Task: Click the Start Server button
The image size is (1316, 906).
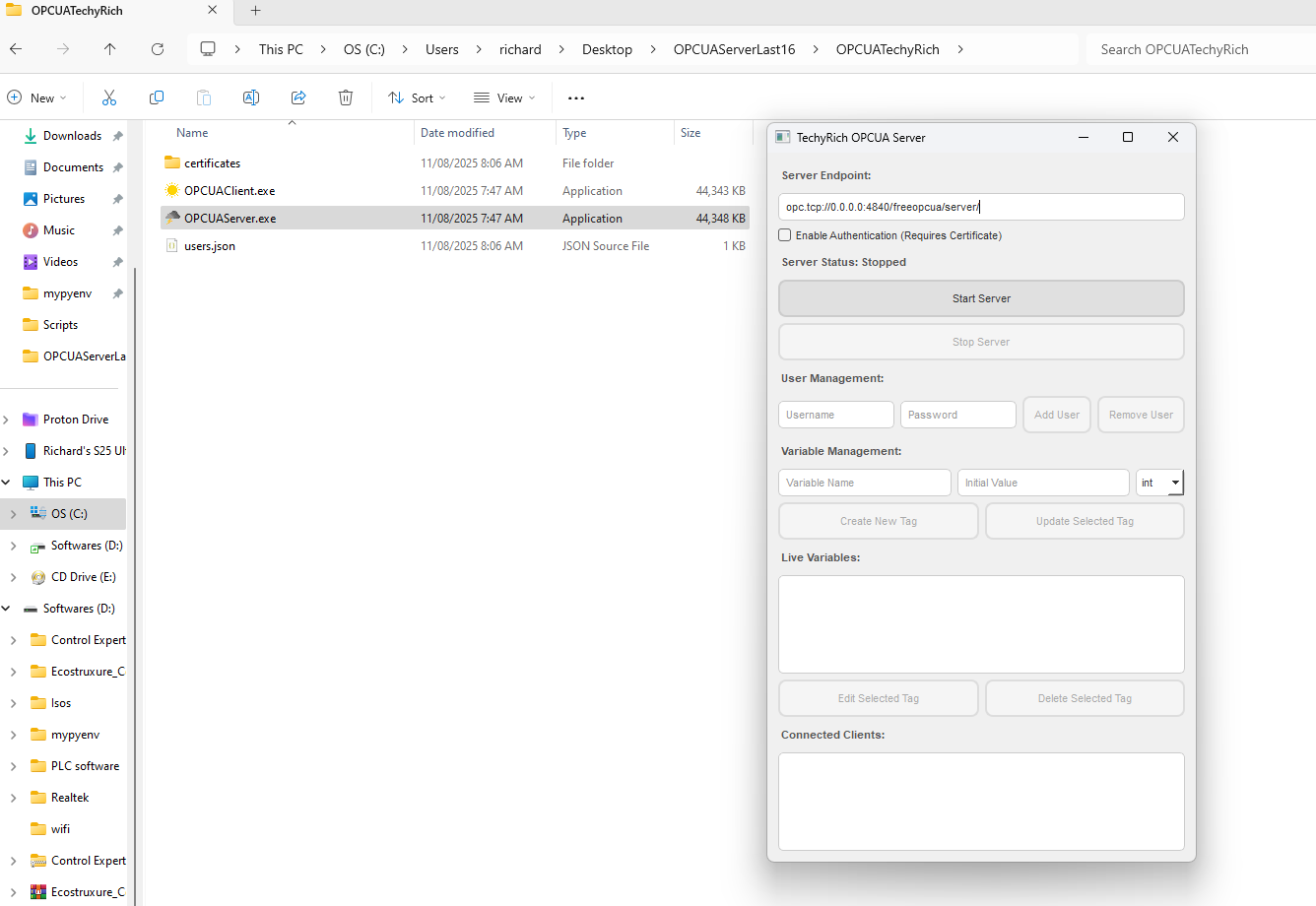Action: point(981,297)
